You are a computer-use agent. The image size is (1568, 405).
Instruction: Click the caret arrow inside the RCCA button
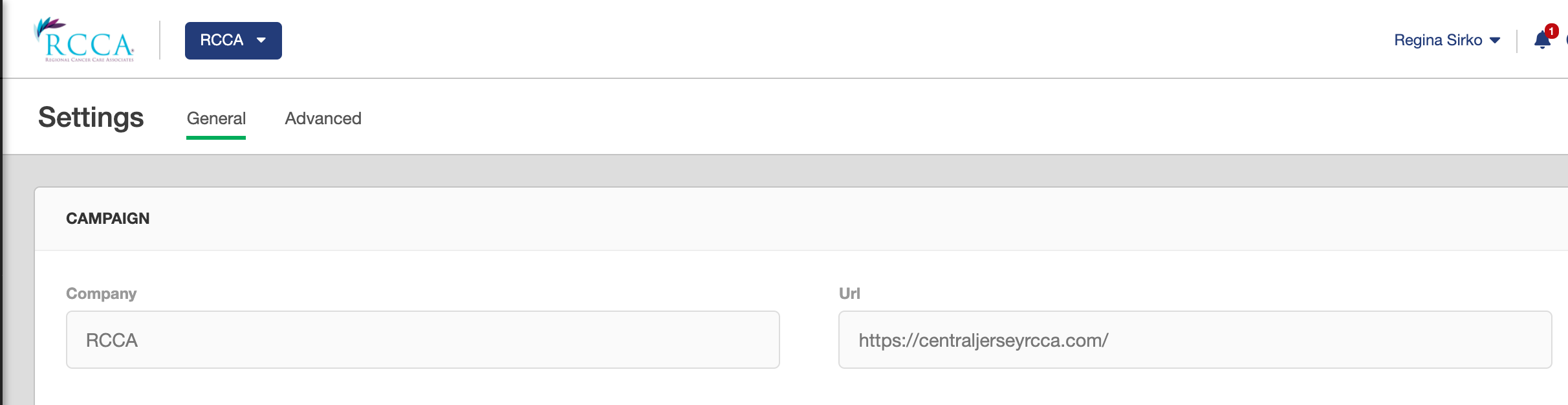(x=261, y=40)
